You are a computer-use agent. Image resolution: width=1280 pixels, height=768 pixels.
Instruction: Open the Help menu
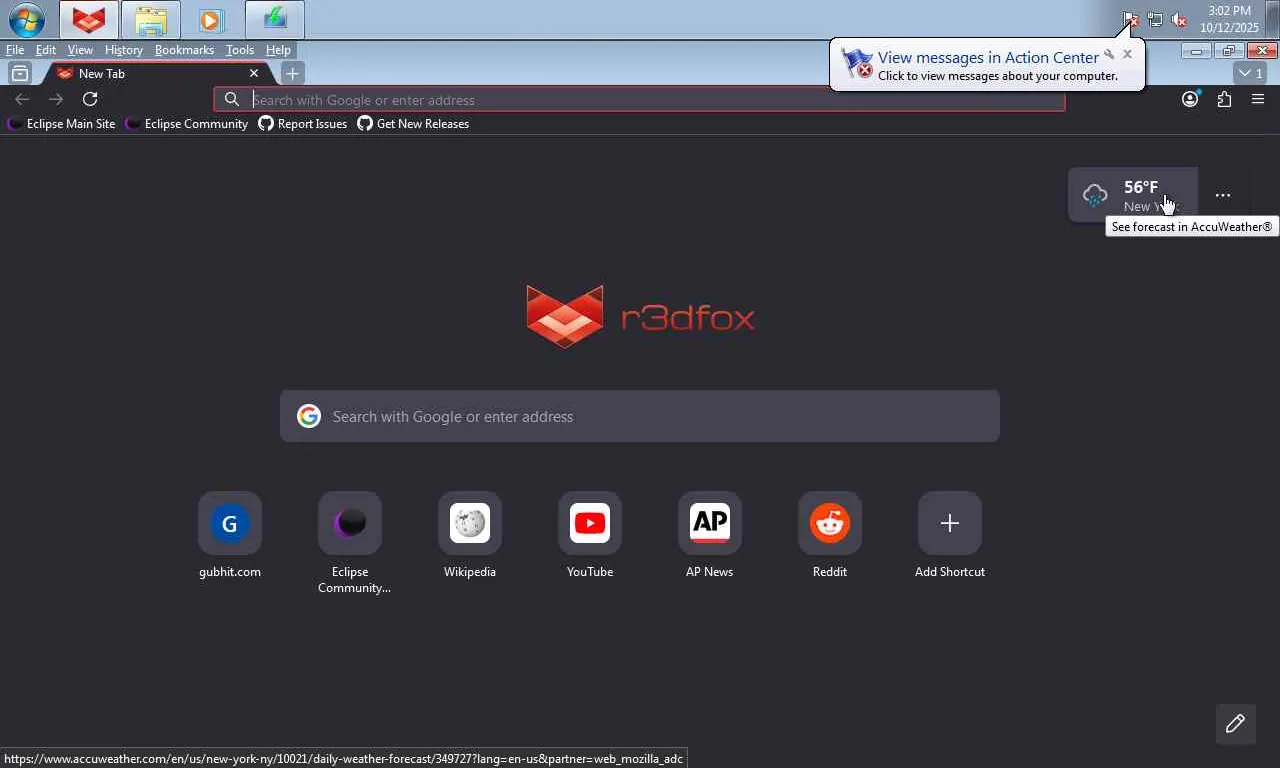pos(278,50)
